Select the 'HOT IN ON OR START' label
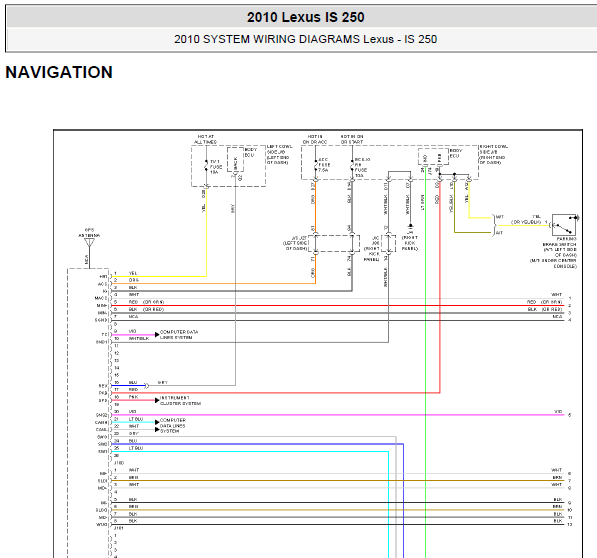597x558 pixels. tap(352, 139)
